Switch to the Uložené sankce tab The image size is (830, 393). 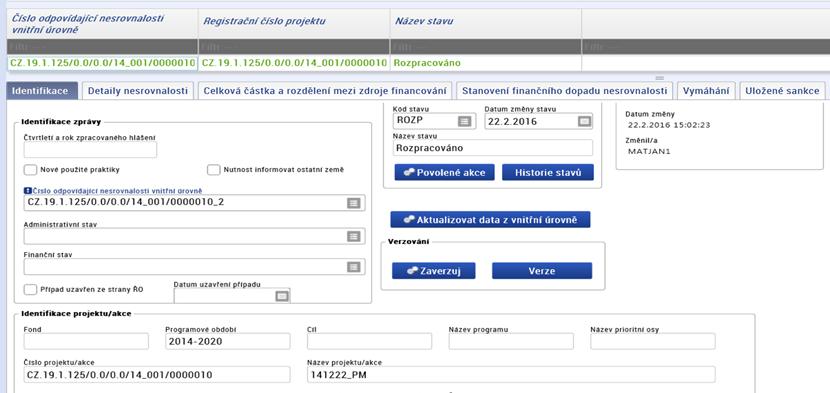[782, 91]
